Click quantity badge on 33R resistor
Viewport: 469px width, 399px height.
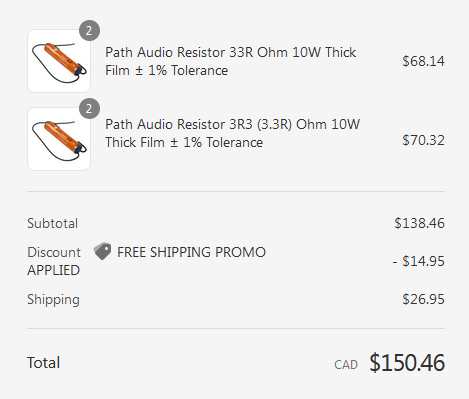[x=89, y=31]
